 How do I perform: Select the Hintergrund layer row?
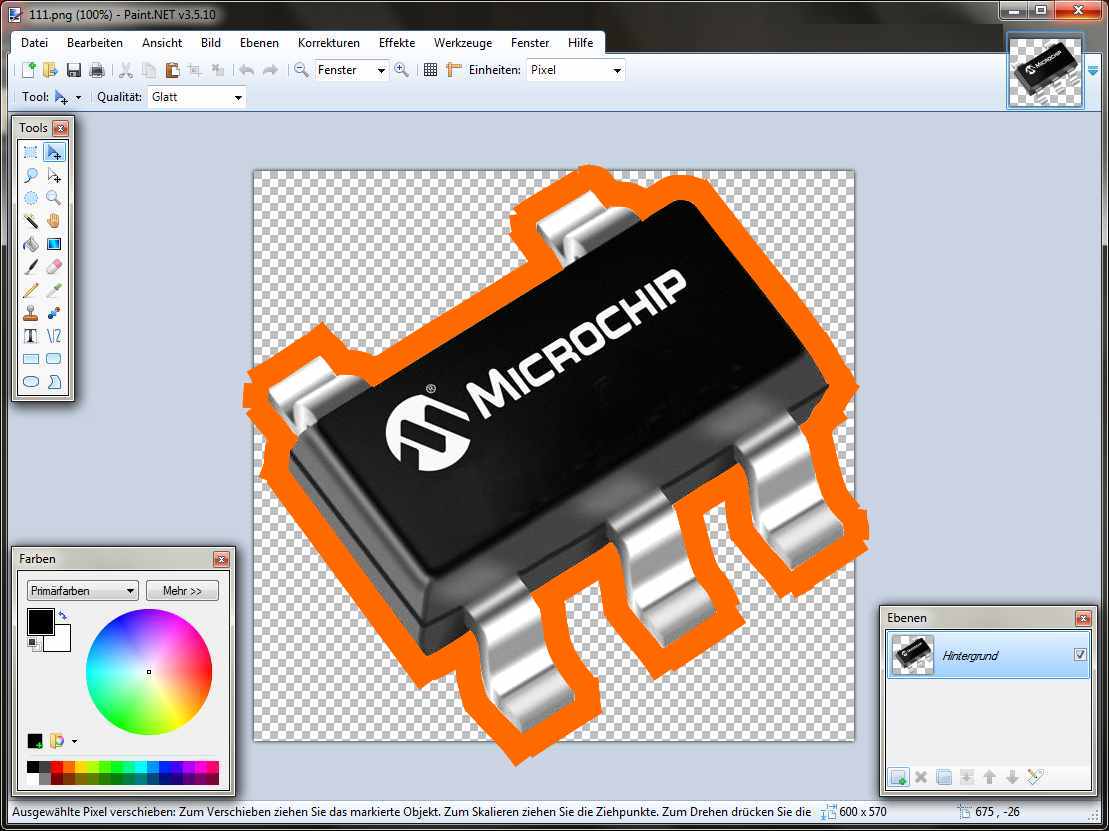(988, 655)
